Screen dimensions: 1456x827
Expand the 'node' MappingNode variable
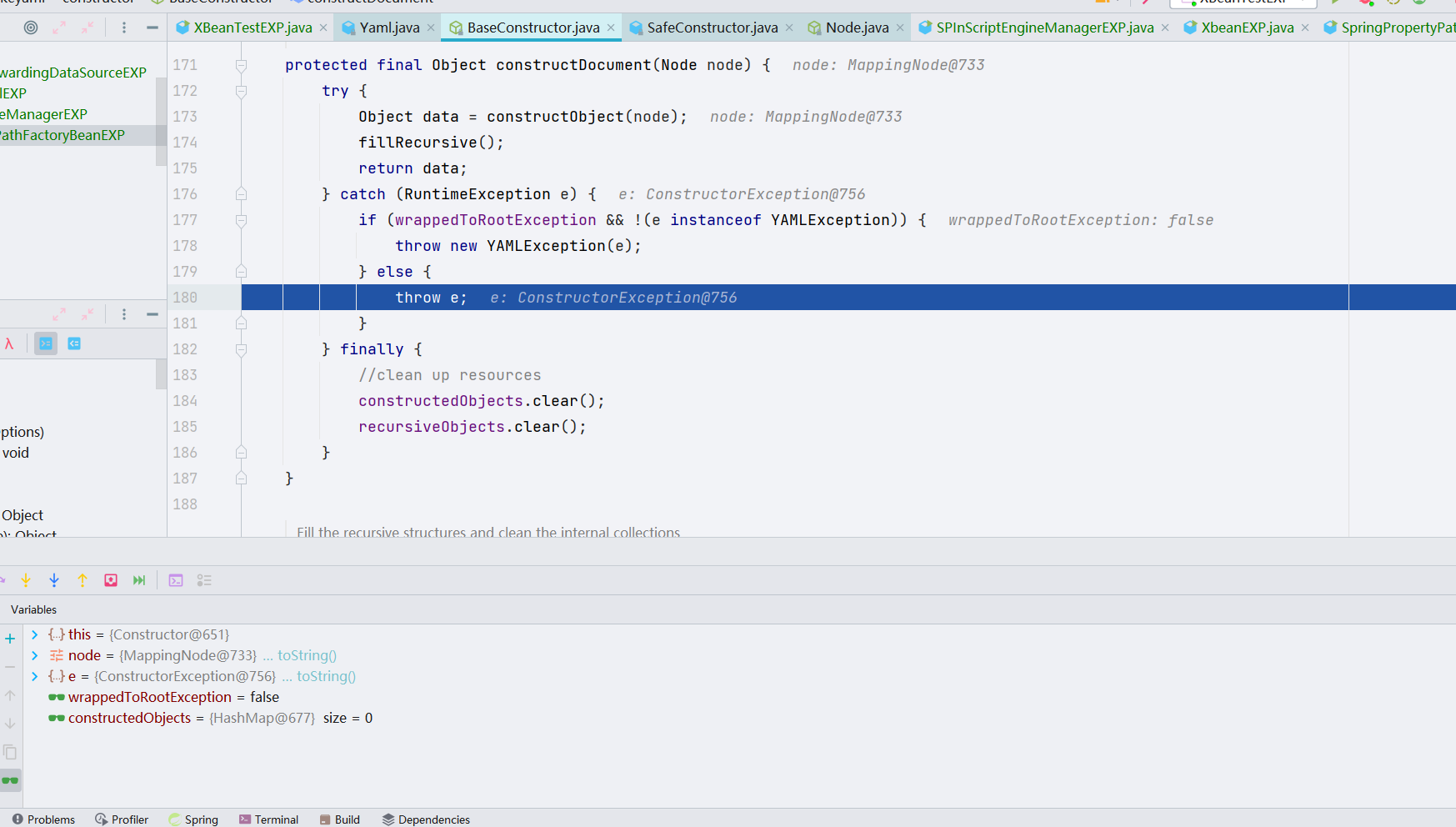pyautogui.click(x=35, y=655)
